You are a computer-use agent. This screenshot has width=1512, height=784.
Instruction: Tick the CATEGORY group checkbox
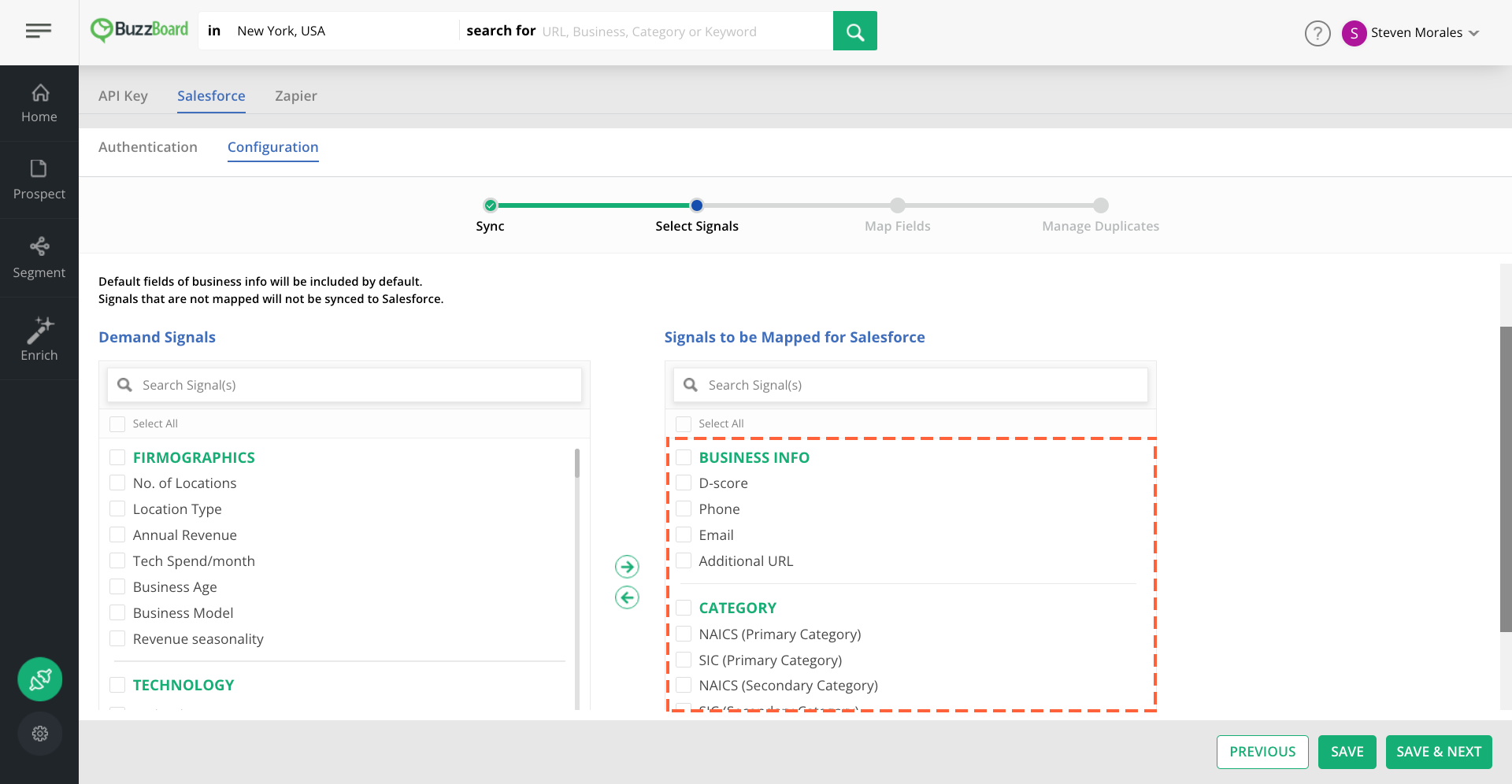(684, 608)
